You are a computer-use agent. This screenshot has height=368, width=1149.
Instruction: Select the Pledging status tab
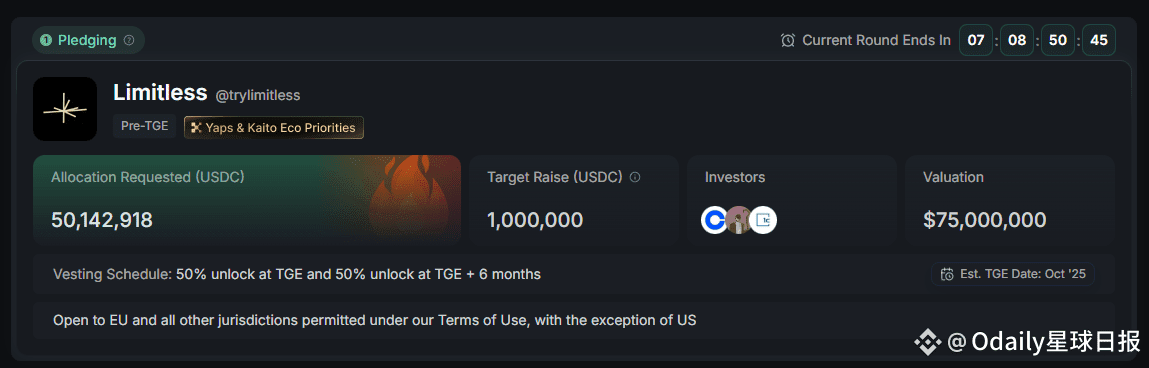click(88, 40)
